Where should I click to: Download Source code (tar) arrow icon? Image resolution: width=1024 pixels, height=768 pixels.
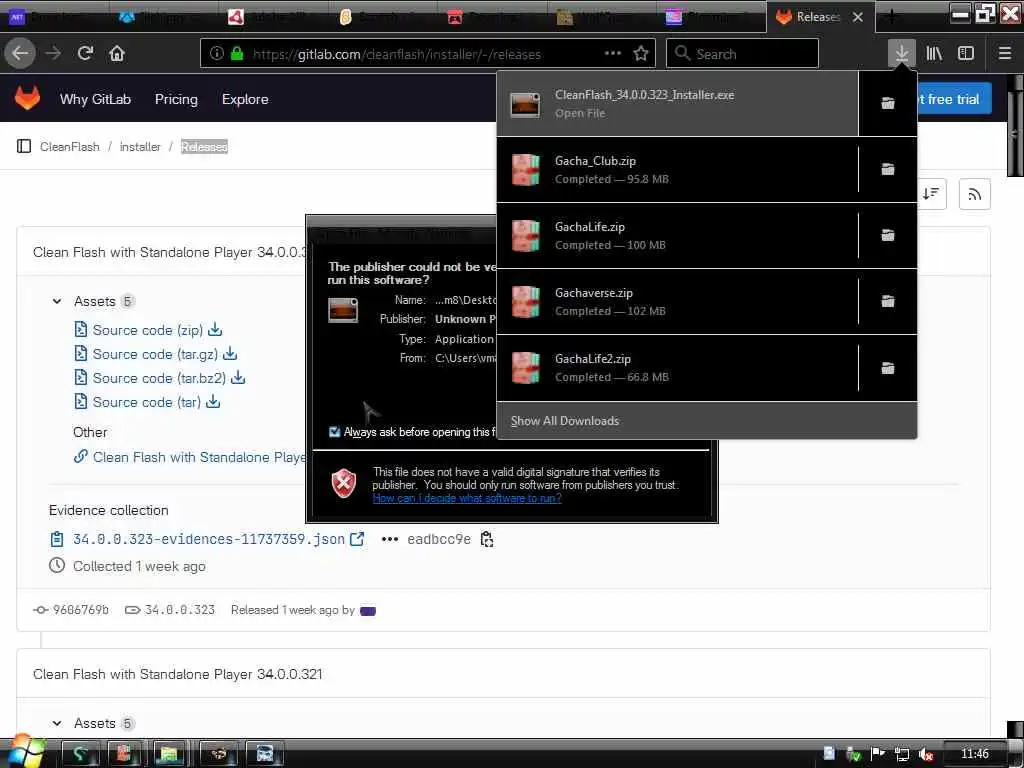pyautogui.click(x=213, y=402)
